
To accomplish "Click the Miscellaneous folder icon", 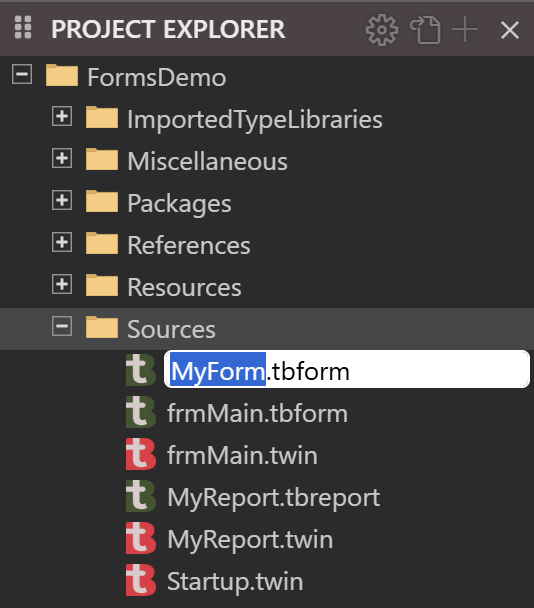I will point(102,159).
